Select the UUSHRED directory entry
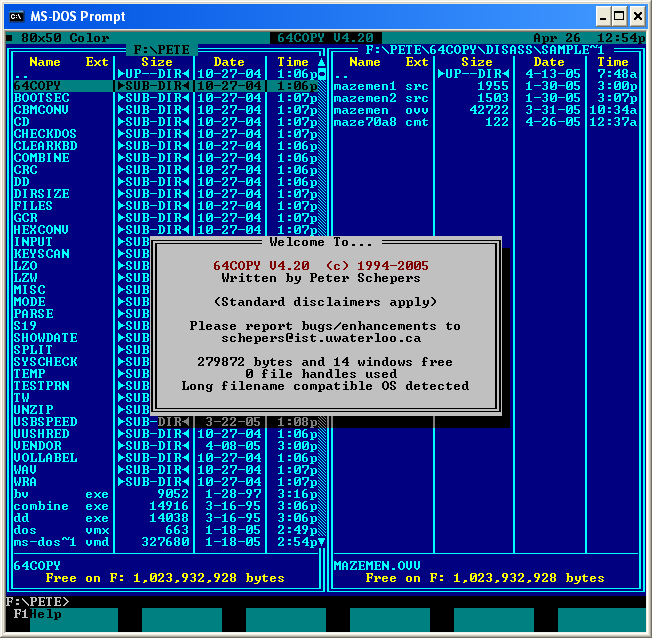Image resolution: width=652 pixels, height=638 pixels. 165,434
